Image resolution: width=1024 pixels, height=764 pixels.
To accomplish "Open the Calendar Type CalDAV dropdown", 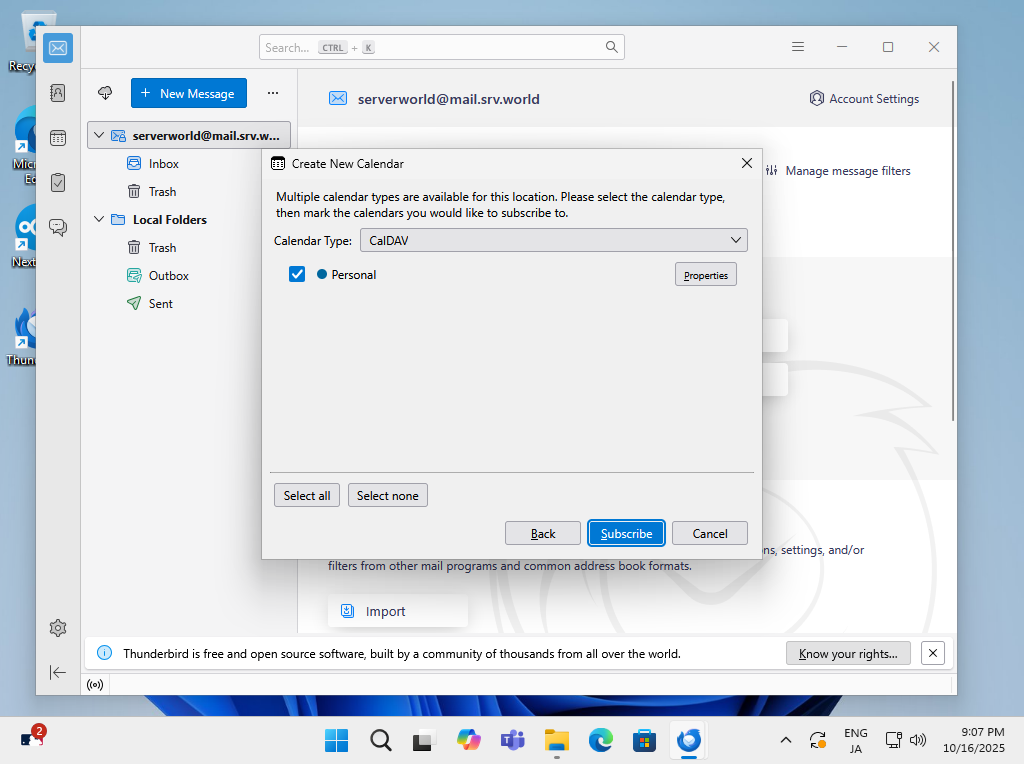I will pos(553,240).
